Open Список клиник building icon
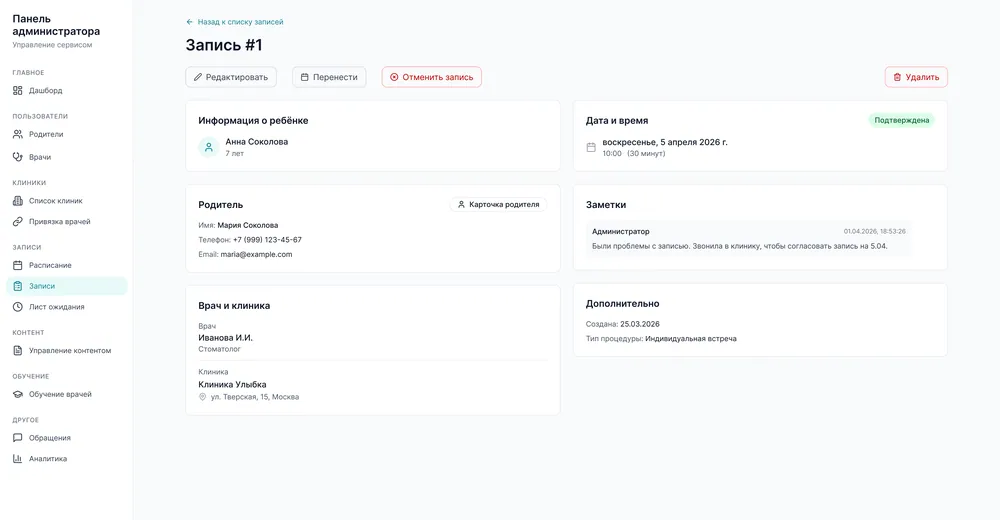The height and width of the screenshot is (520, 1000). coord(18,200)
